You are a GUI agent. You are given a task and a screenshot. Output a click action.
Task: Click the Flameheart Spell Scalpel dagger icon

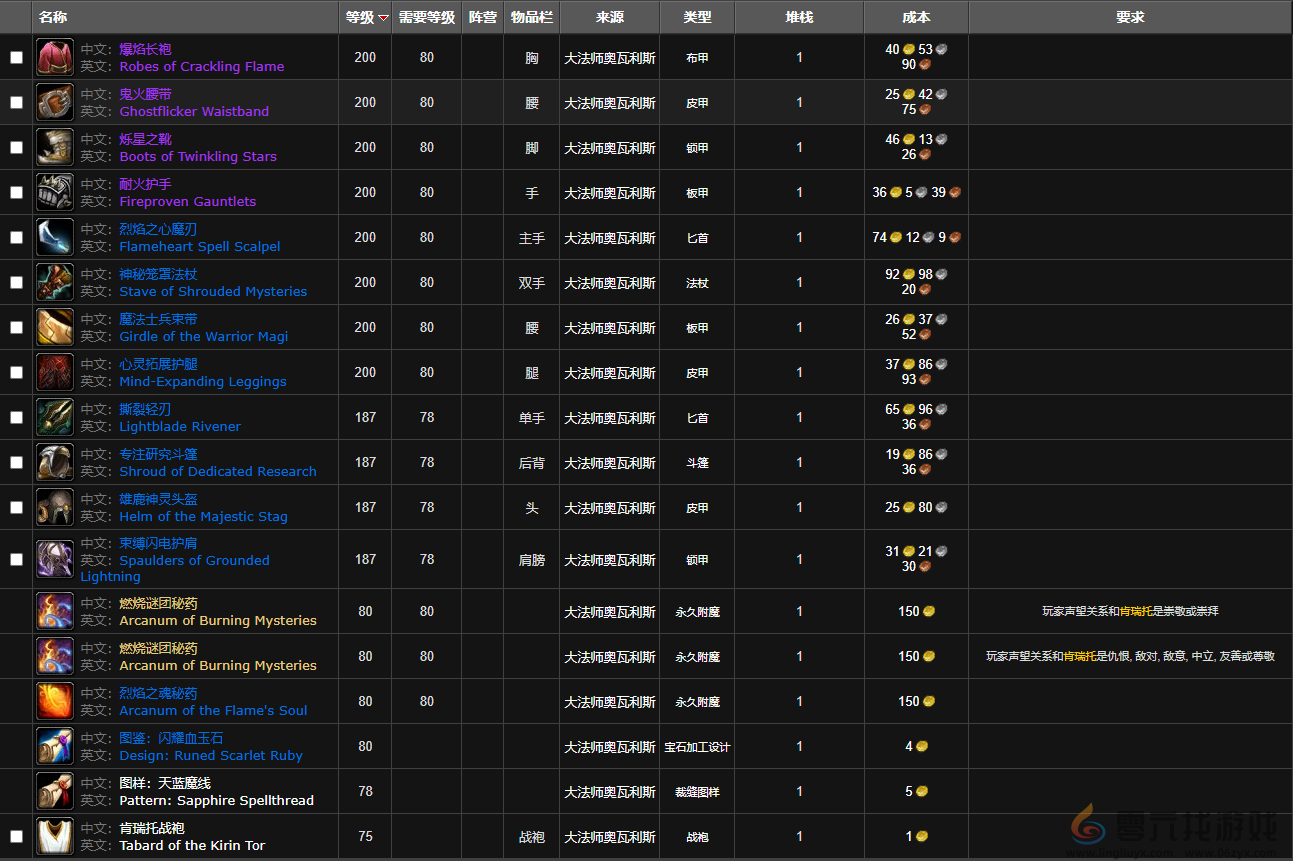pyautogui.click(x=55, y=237)
